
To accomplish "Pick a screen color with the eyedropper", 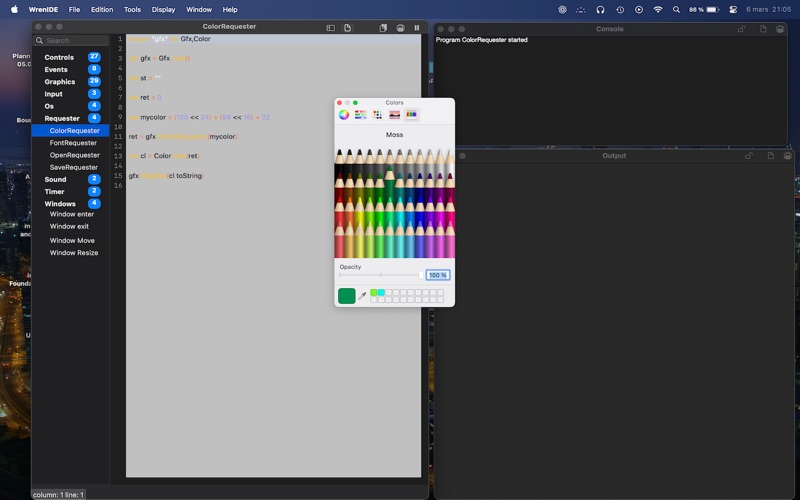I will [x=362, y=296].
